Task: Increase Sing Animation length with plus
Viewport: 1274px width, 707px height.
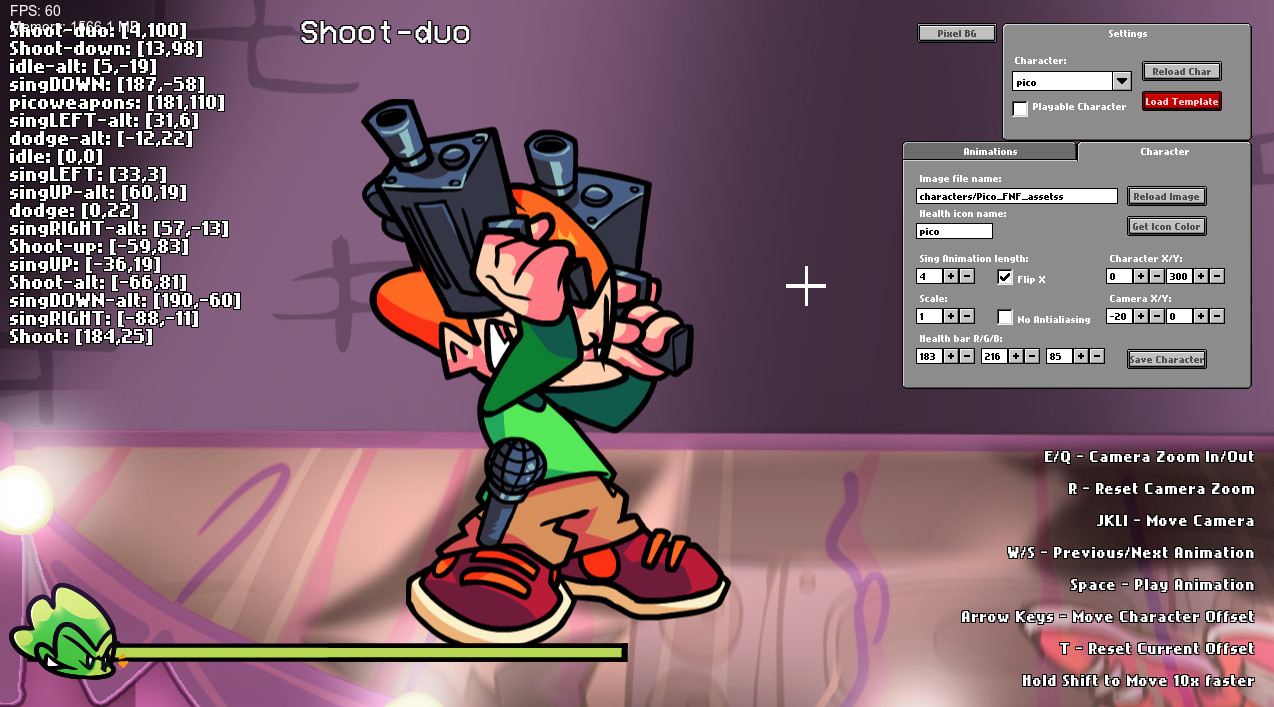Action: tap(951, 276)
